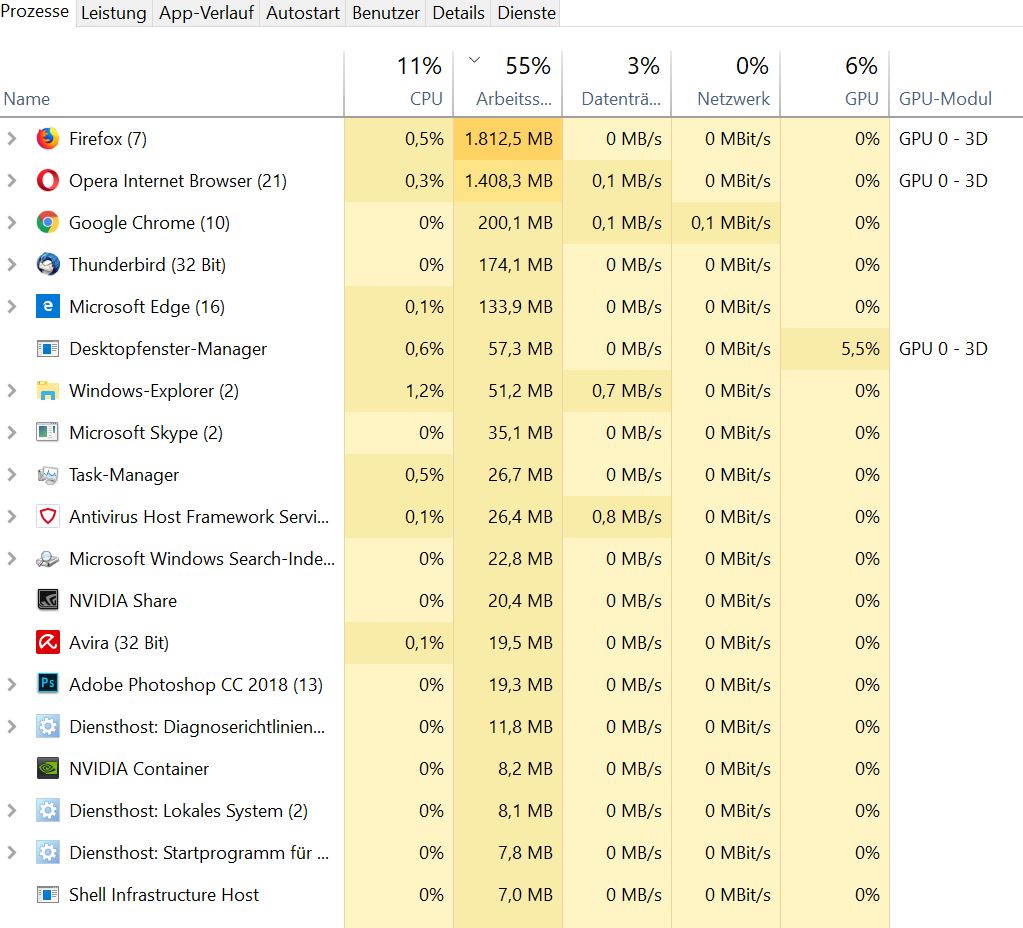Click Windows-Explorer CPU value 1,2%
The width and height of the screenshot is (1023, 928).
[x=399, y=390]
